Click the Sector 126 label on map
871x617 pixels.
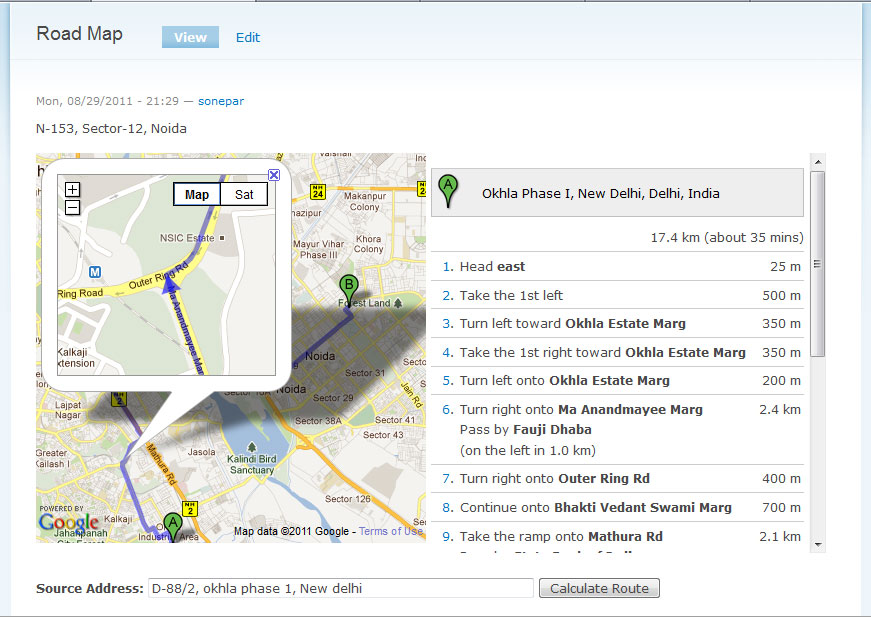coord(348,499)
